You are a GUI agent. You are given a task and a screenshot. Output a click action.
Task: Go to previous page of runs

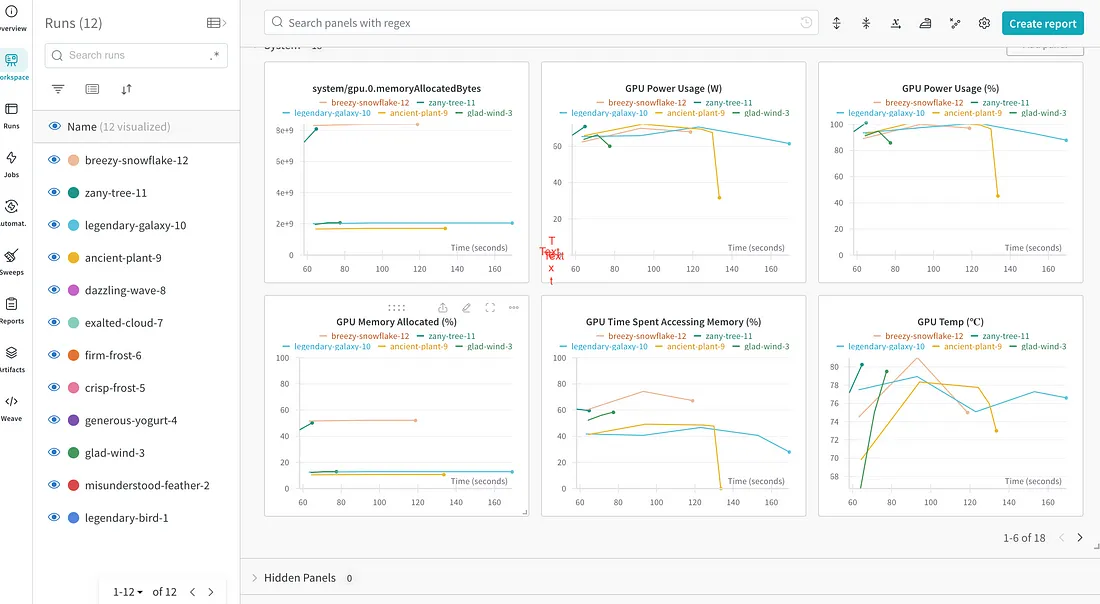[192, 592]
